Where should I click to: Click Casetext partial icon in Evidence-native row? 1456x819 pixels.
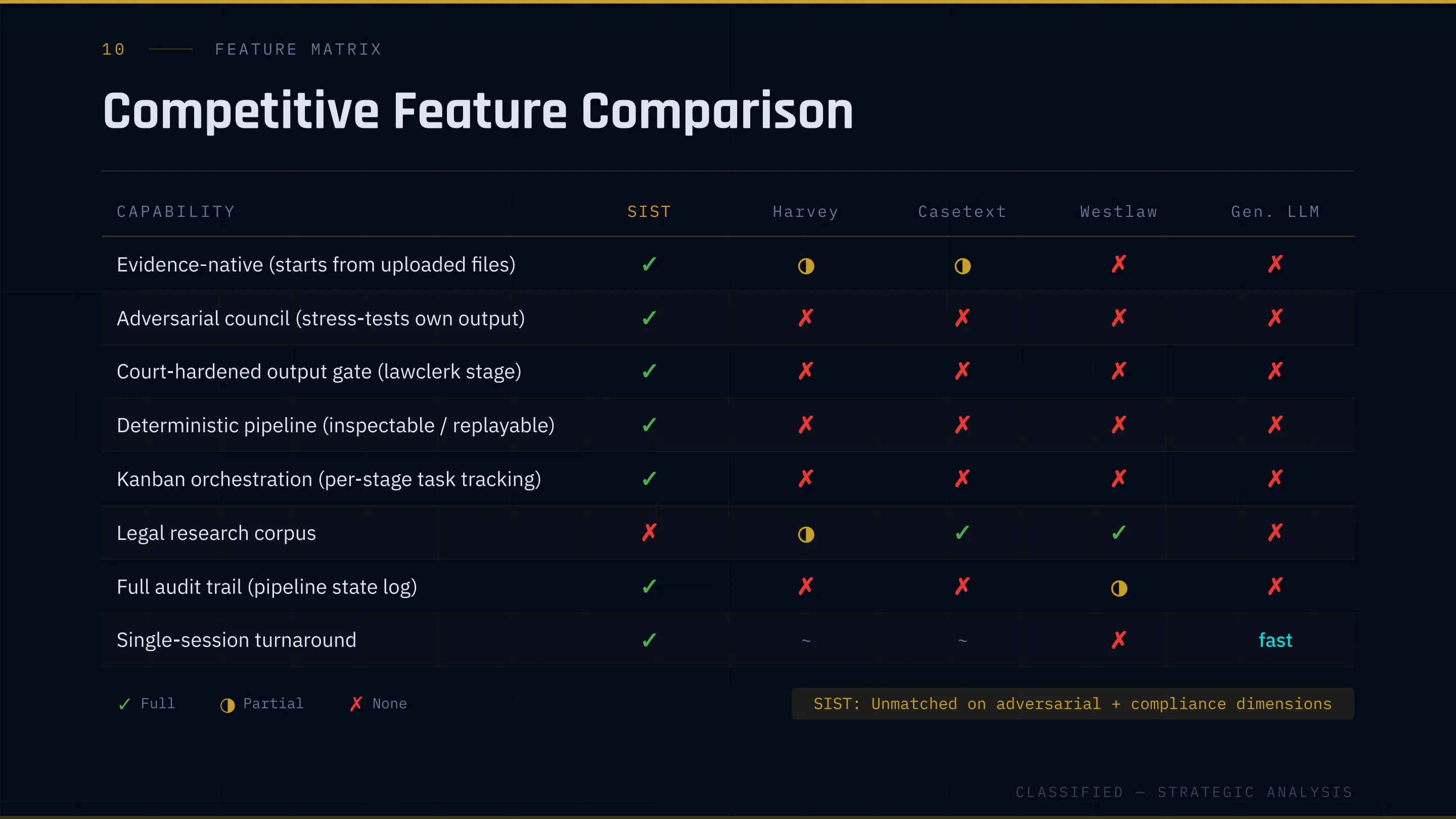click(x=962, y=265)
